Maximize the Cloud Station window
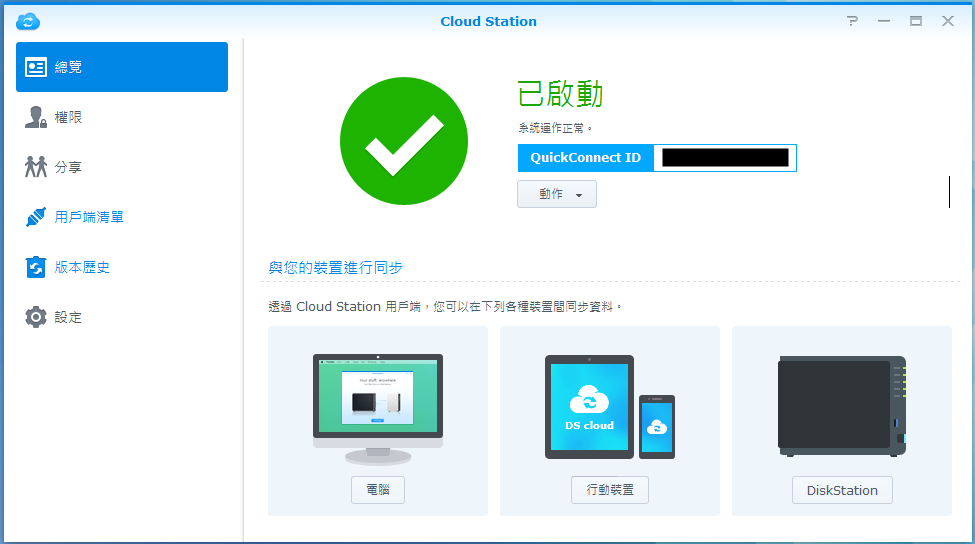The height and width of the screenshot is (544, 975). click(916, 21)
